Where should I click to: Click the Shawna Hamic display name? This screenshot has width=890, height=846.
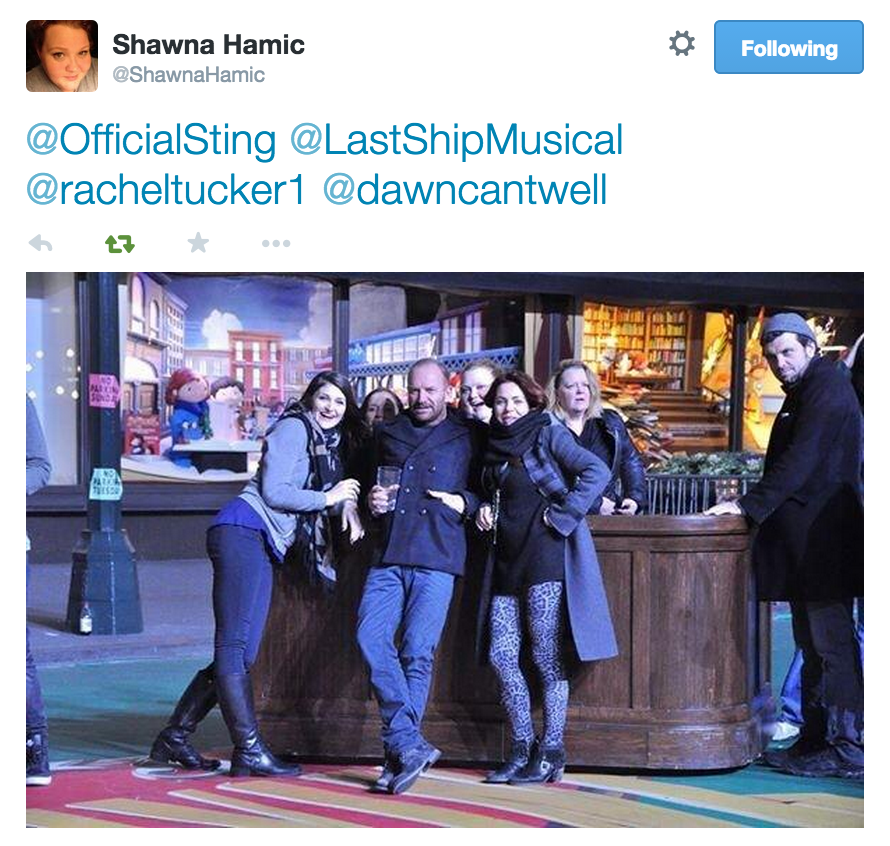208,45
